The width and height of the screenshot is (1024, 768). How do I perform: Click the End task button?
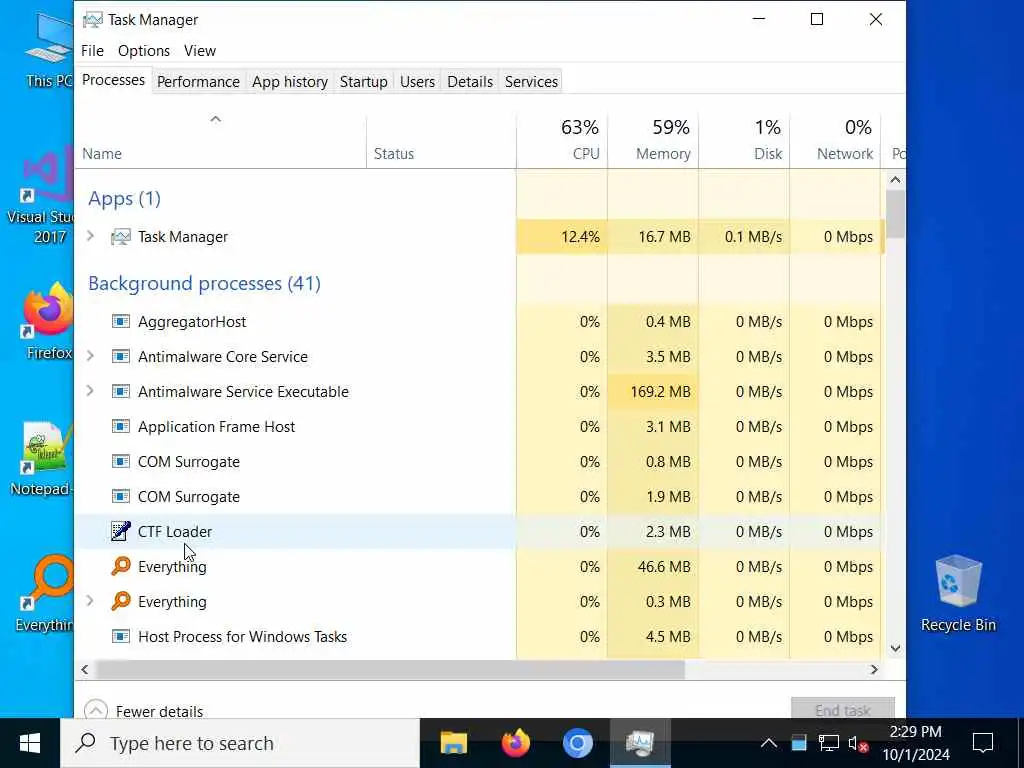[843, 710]
